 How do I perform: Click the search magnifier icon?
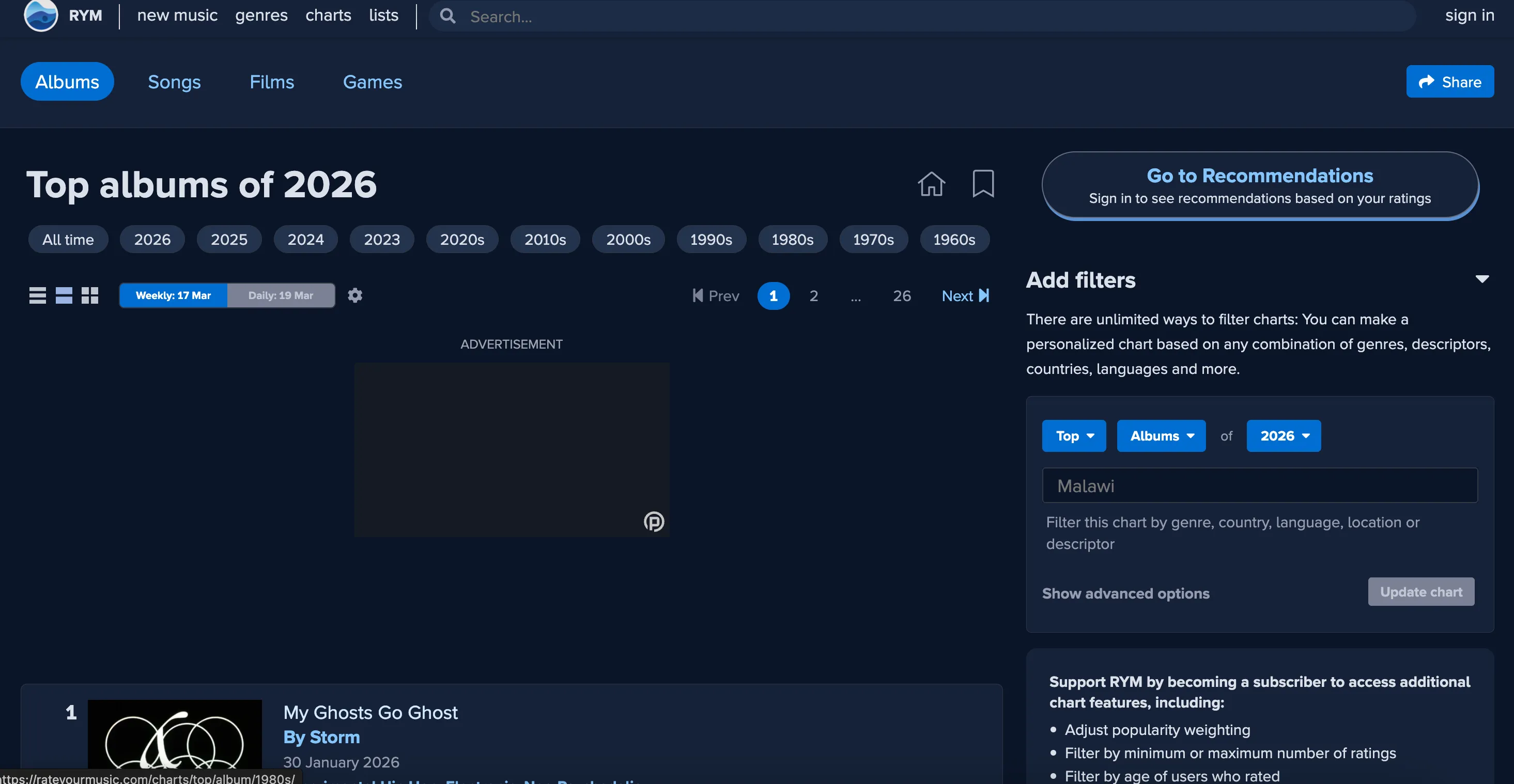click(447, 17)
